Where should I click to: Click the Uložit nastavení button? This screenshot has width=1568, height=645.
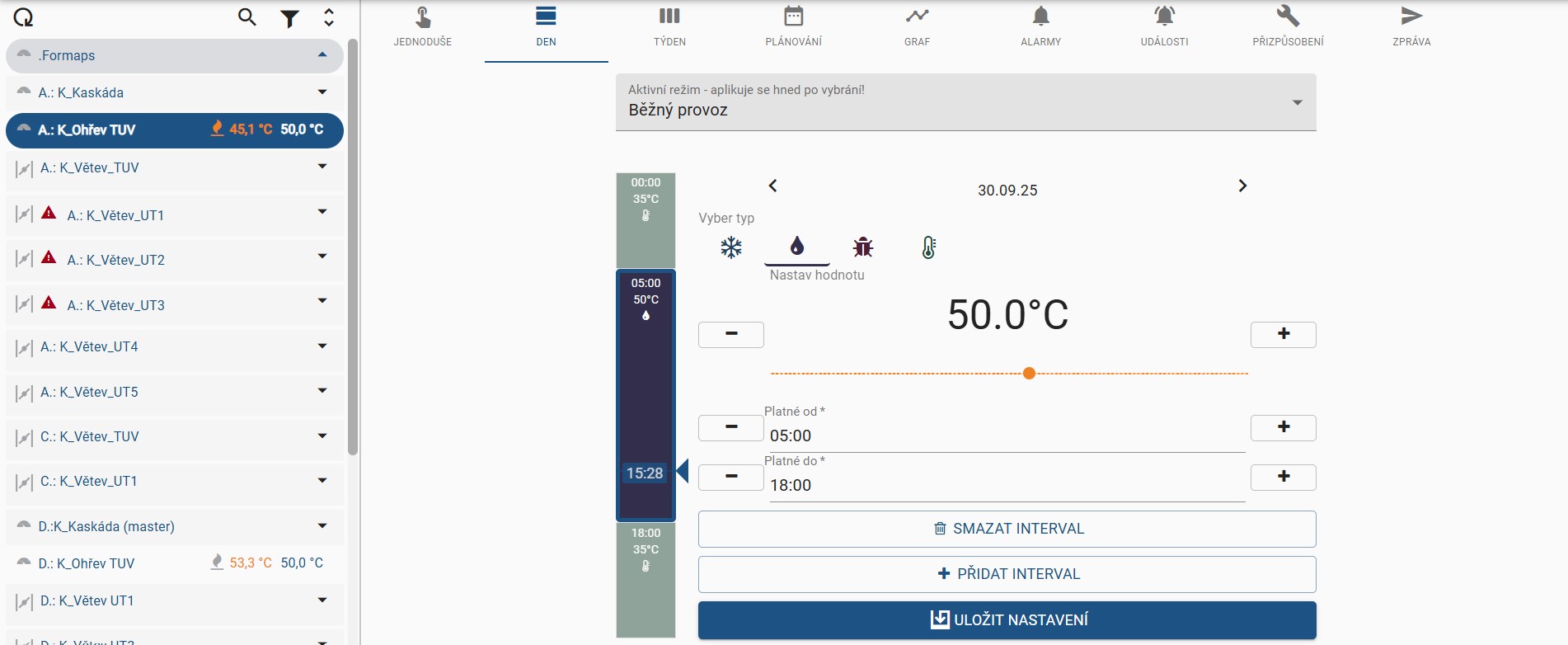tap(1007, 620)
